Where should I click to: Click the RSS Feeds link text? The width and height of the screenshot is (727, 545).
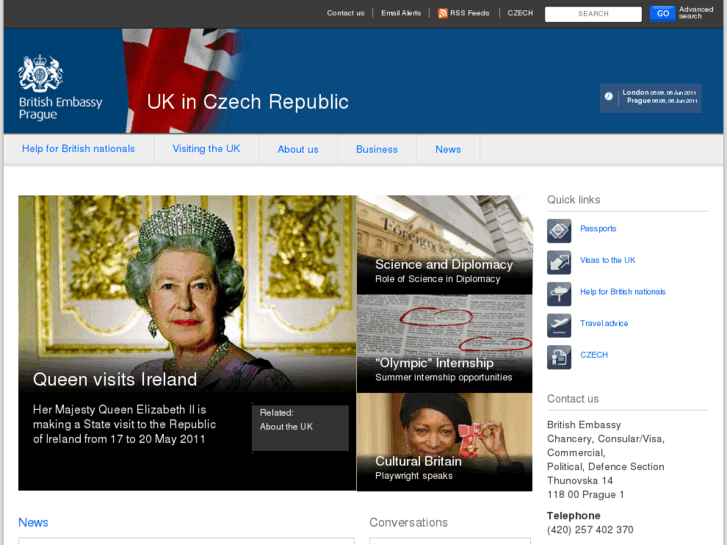(470, 13)
